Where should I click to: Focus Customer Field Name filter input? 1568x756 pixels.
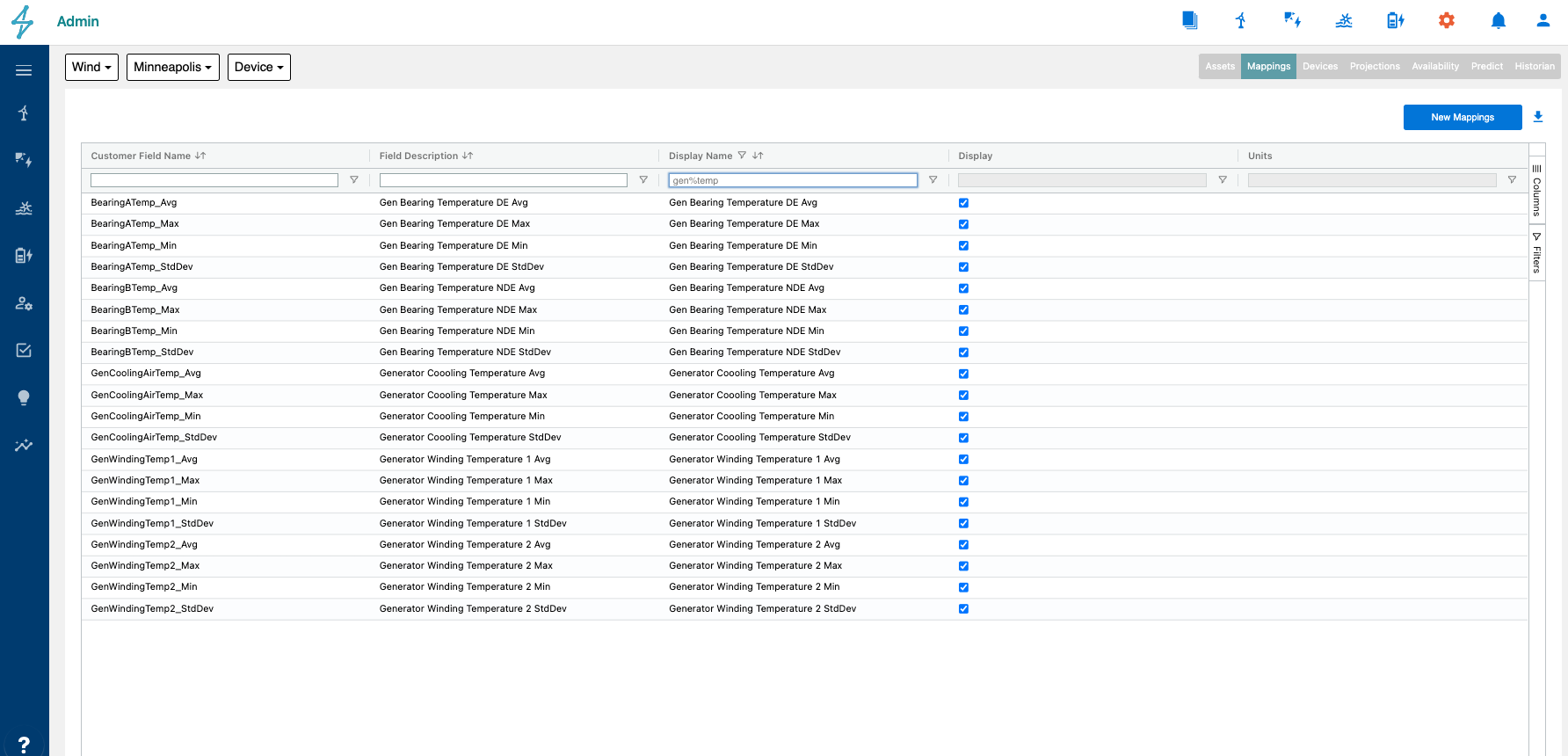tap(214, 180)
